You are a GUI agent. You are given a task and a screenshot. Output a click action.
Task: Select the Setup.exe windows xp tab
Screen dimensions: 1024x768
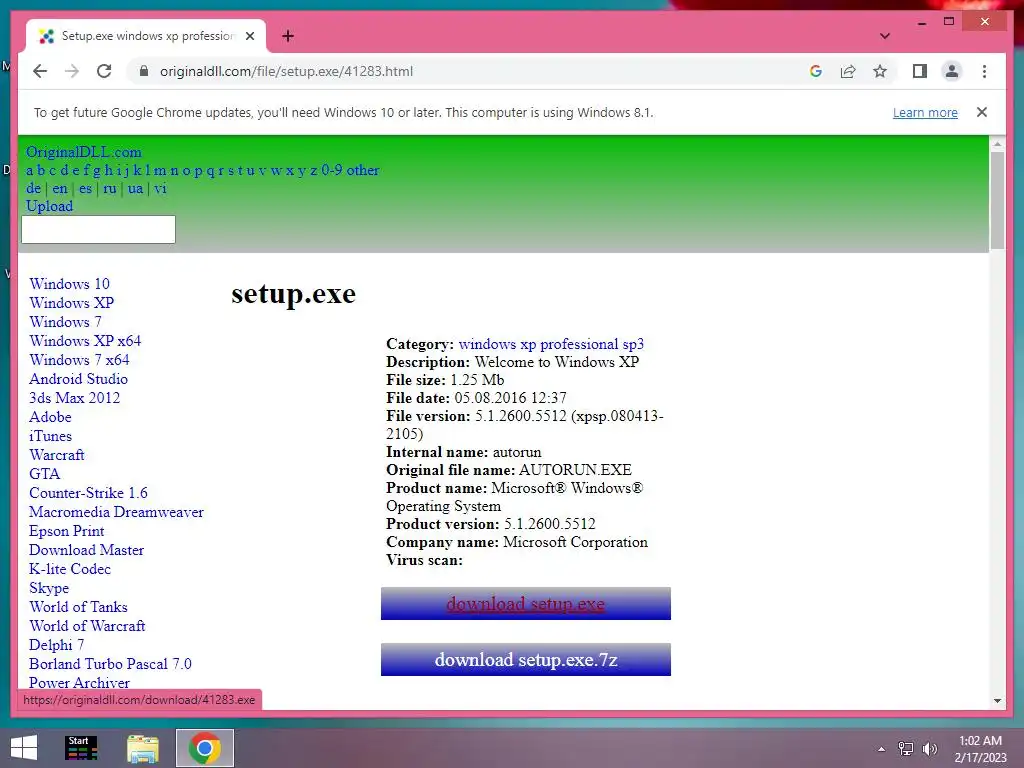146,36
